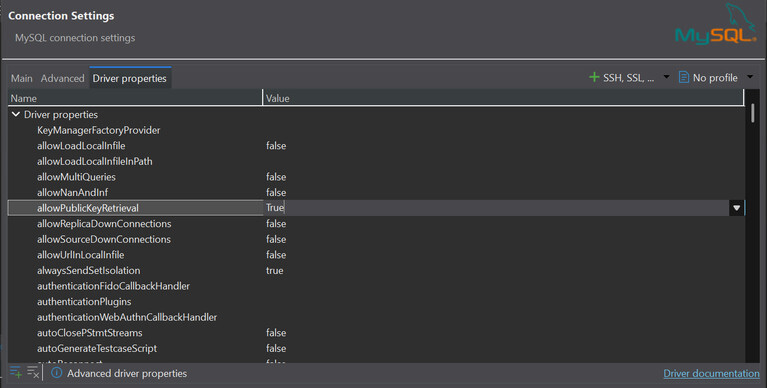Click the remove property icon at bottom left
This screenshot has height=388, width=767.
point(33,372)
